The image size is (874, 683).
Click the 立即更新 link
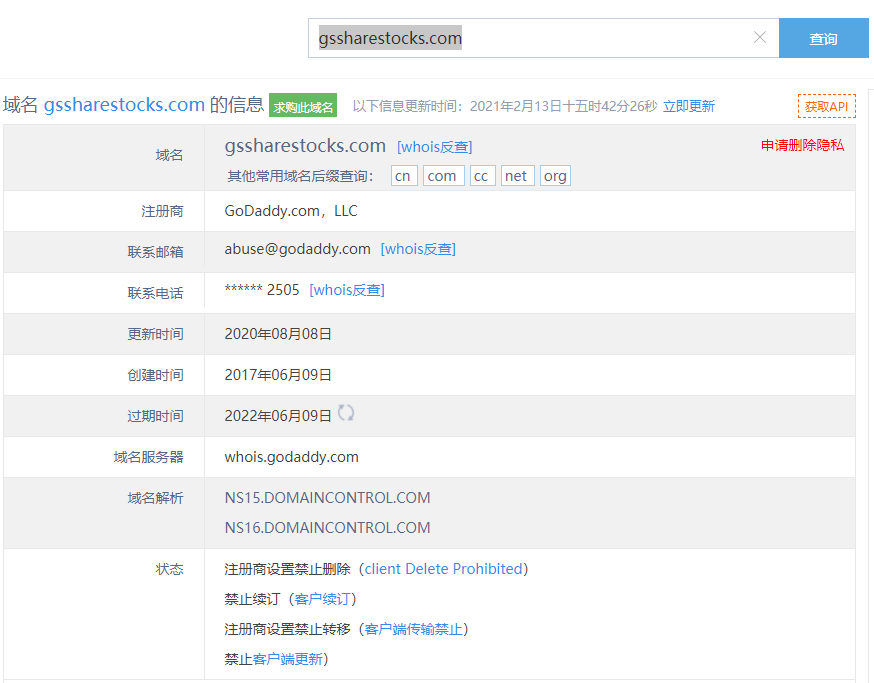pyautogui.click(x=688, y=106)
